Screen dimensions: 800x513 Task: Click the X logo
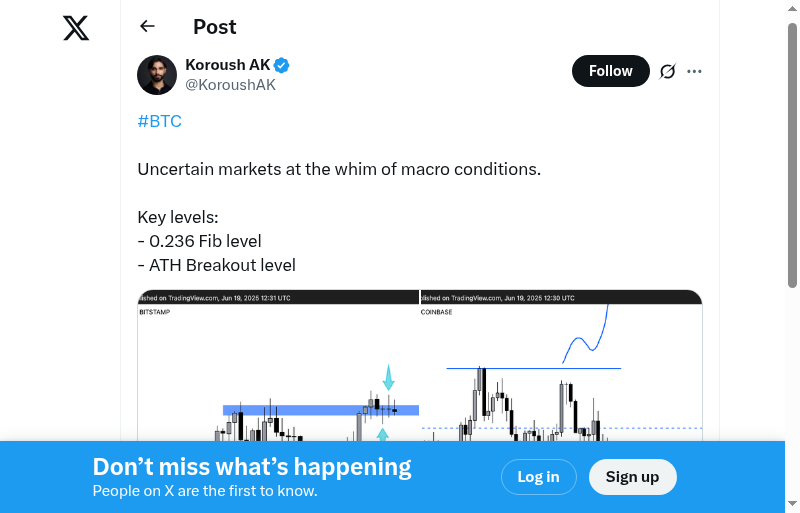pyautogui.click(x=76, y=28)
